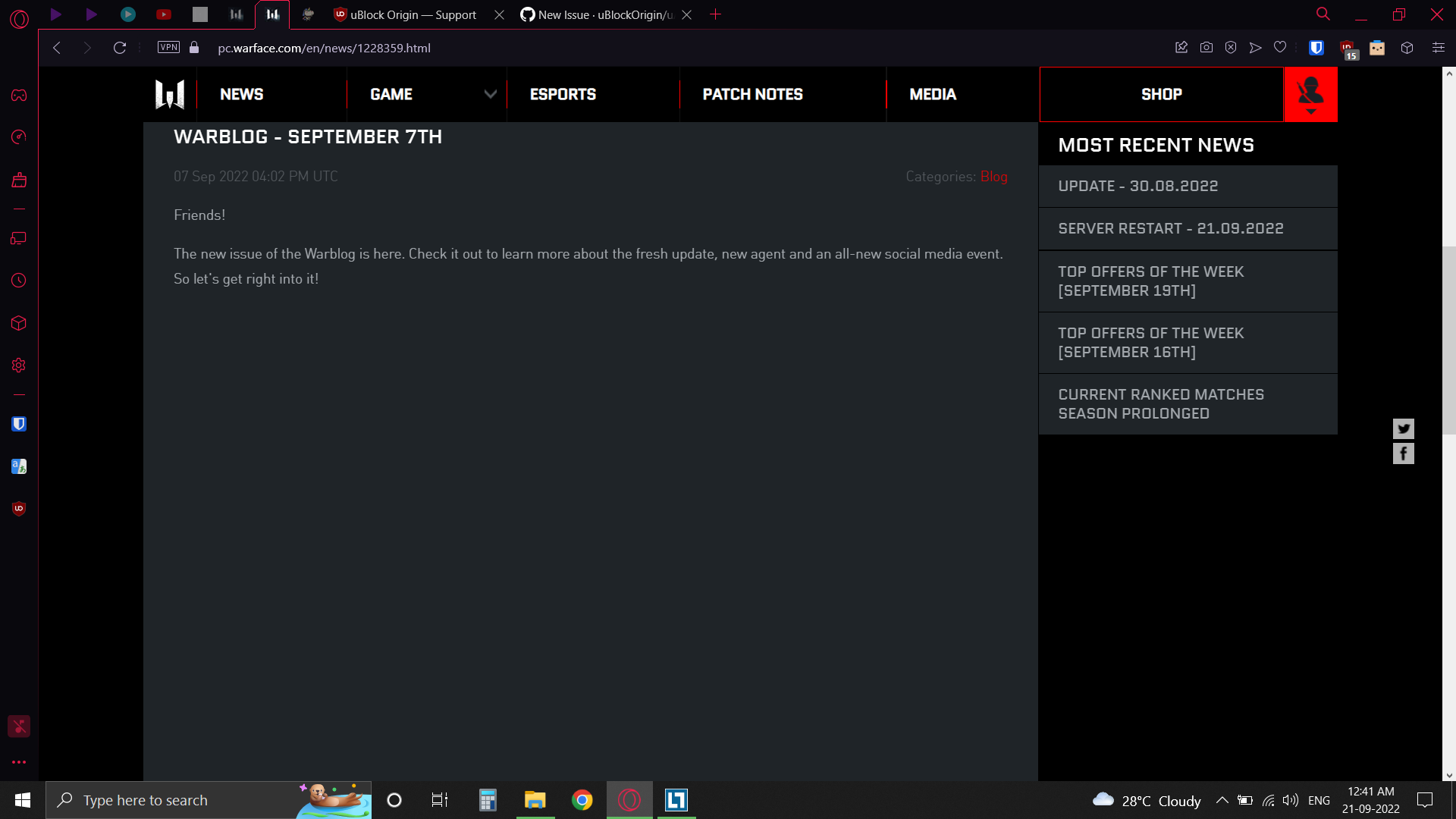Click the Warface logo on navbar
This screenshot has width=1456, height=819.
pyautogui.click(x=170, y=94)
